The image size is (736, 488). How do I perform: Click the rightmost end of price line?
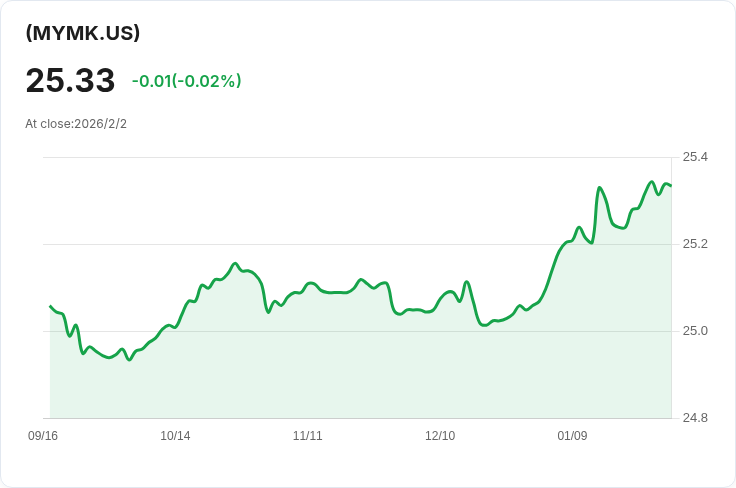point(670,185)
